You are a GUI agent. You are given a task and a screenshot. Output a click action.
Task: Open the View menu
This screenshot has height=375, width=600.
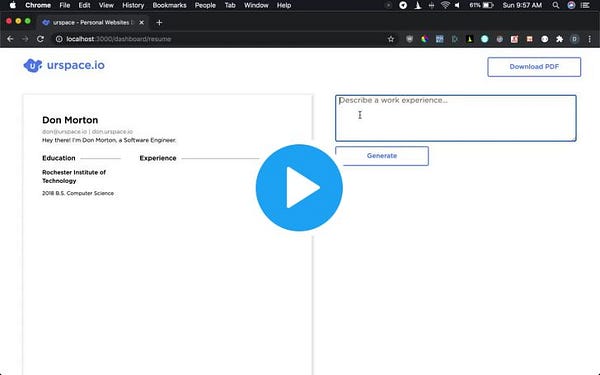106,5
